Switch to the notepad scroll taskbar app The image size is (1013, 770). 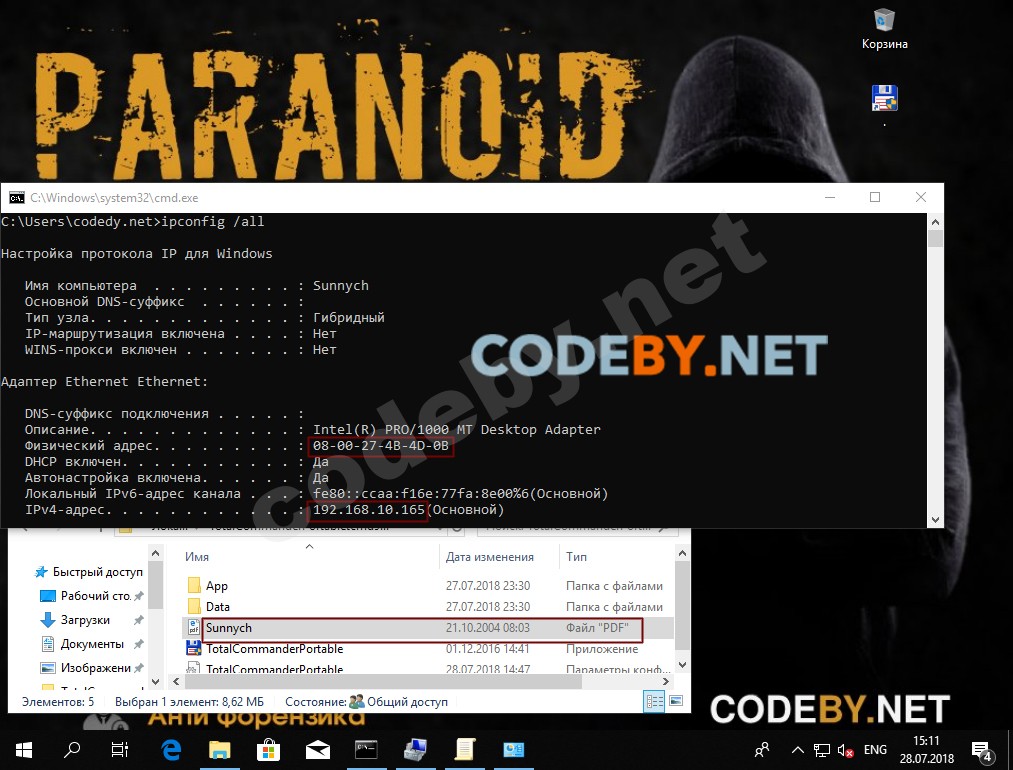(465, 750)
